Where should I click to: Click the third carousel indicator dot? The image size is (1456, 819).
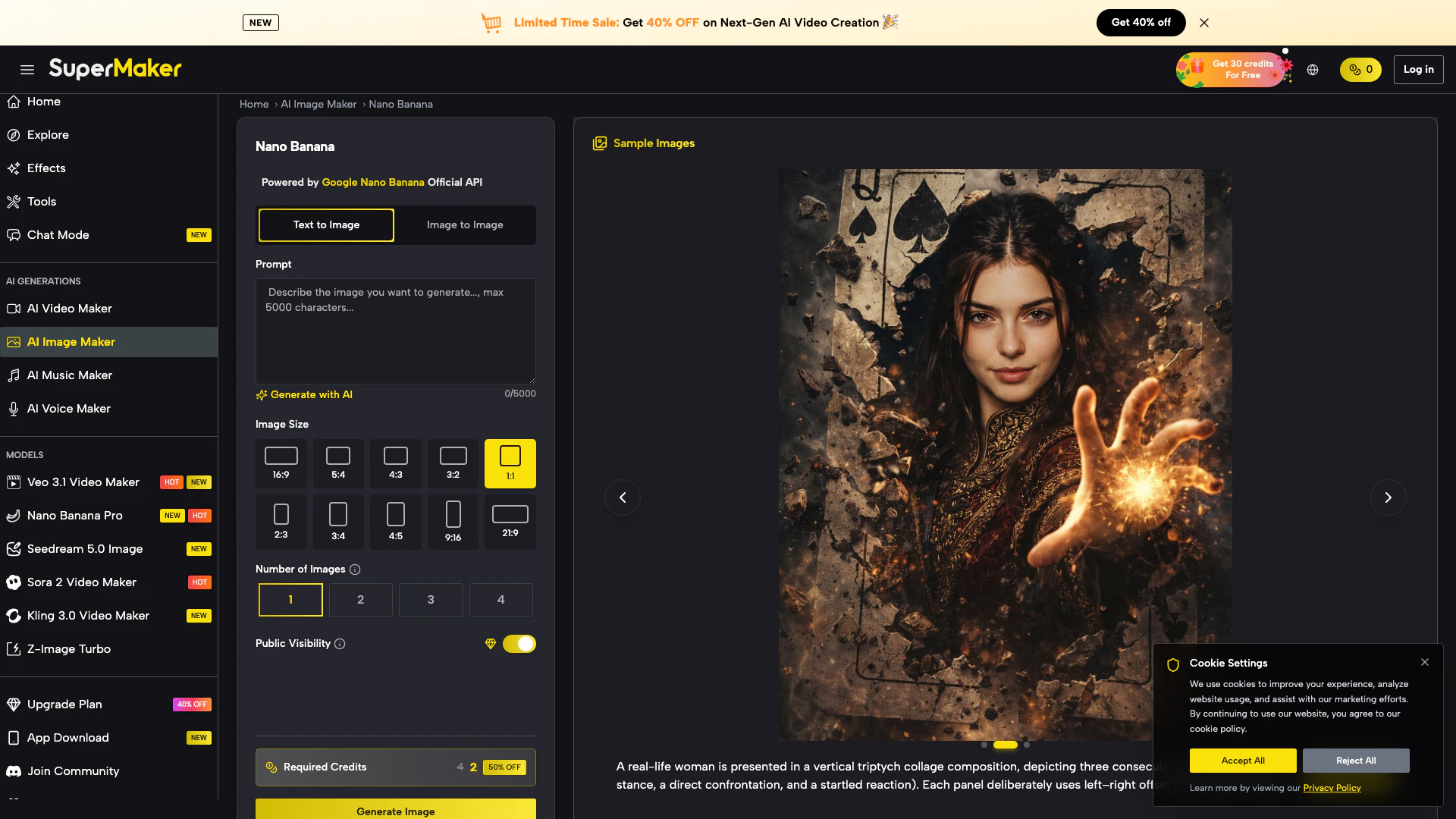[x=1027, y=745]
